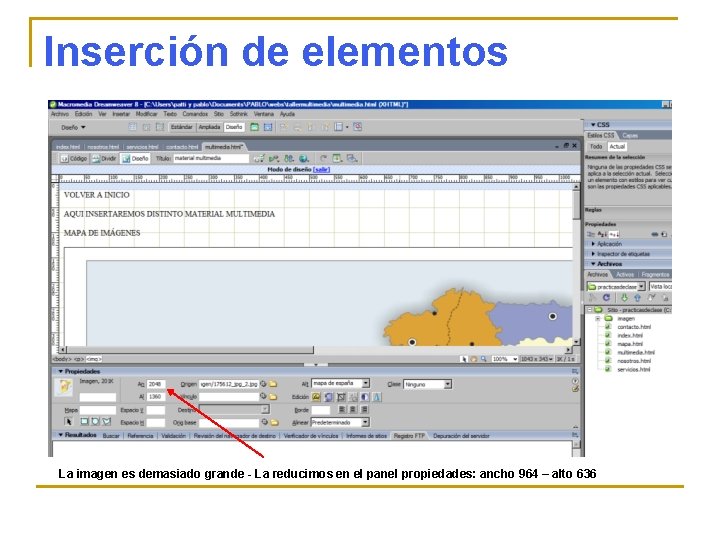Open the Alt text dropdown 'mapa de españa'
Viewport: 720px width, 540px height.
(340, 383)
